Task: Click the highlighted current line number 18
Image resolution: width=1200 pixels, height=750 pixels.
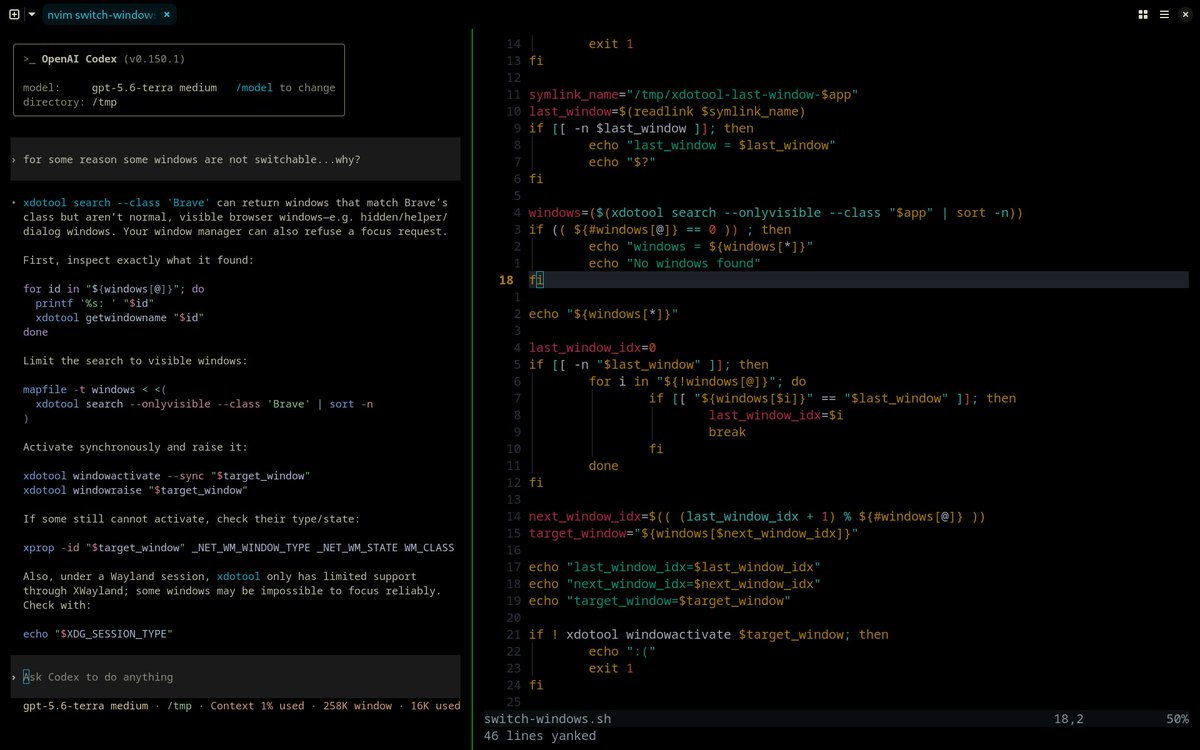Action: click(506, 280)
